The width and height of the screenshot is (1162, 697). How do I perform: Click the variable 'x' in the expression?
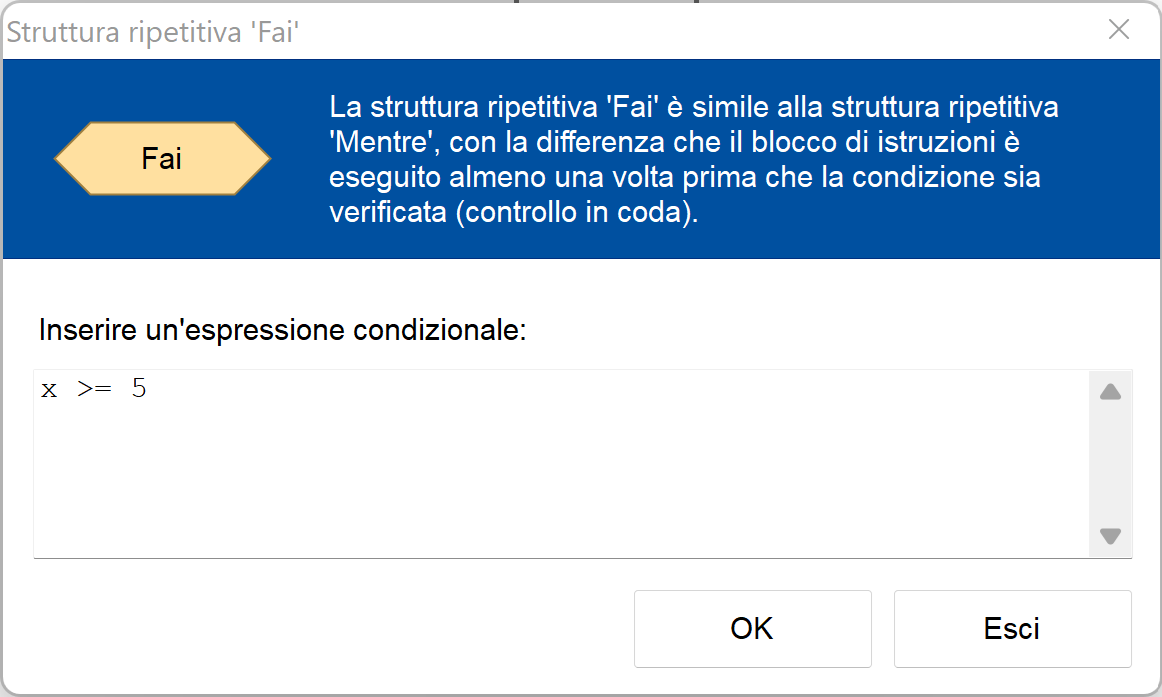(49, 389)
